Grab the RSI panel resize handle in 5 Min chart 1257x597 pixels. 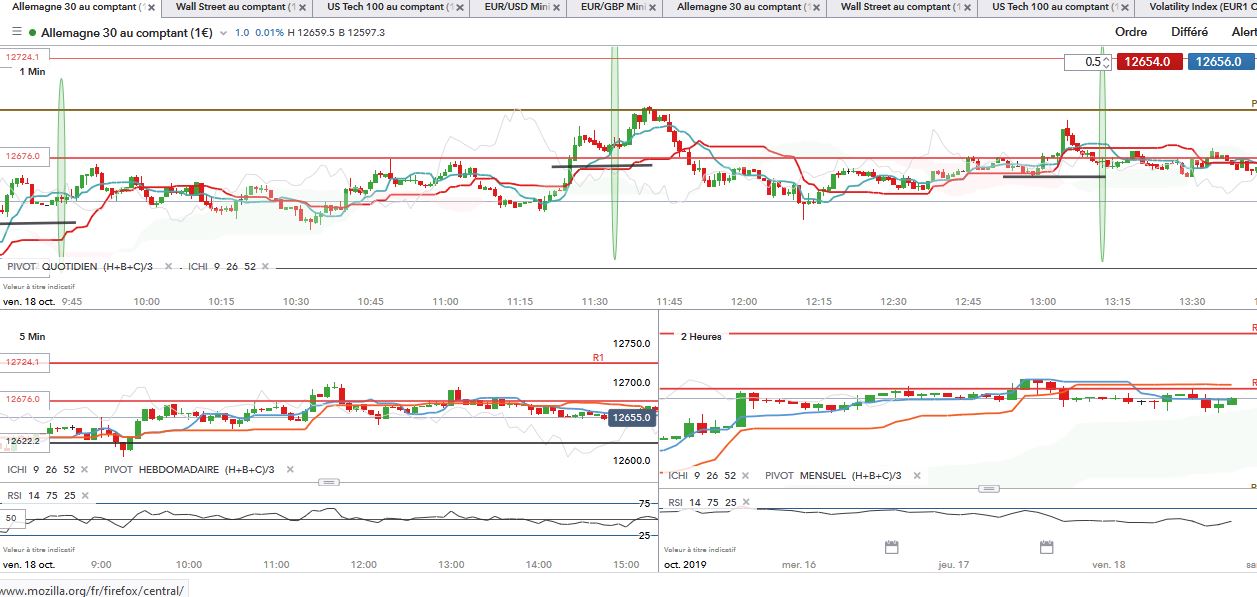coord(328,482)
